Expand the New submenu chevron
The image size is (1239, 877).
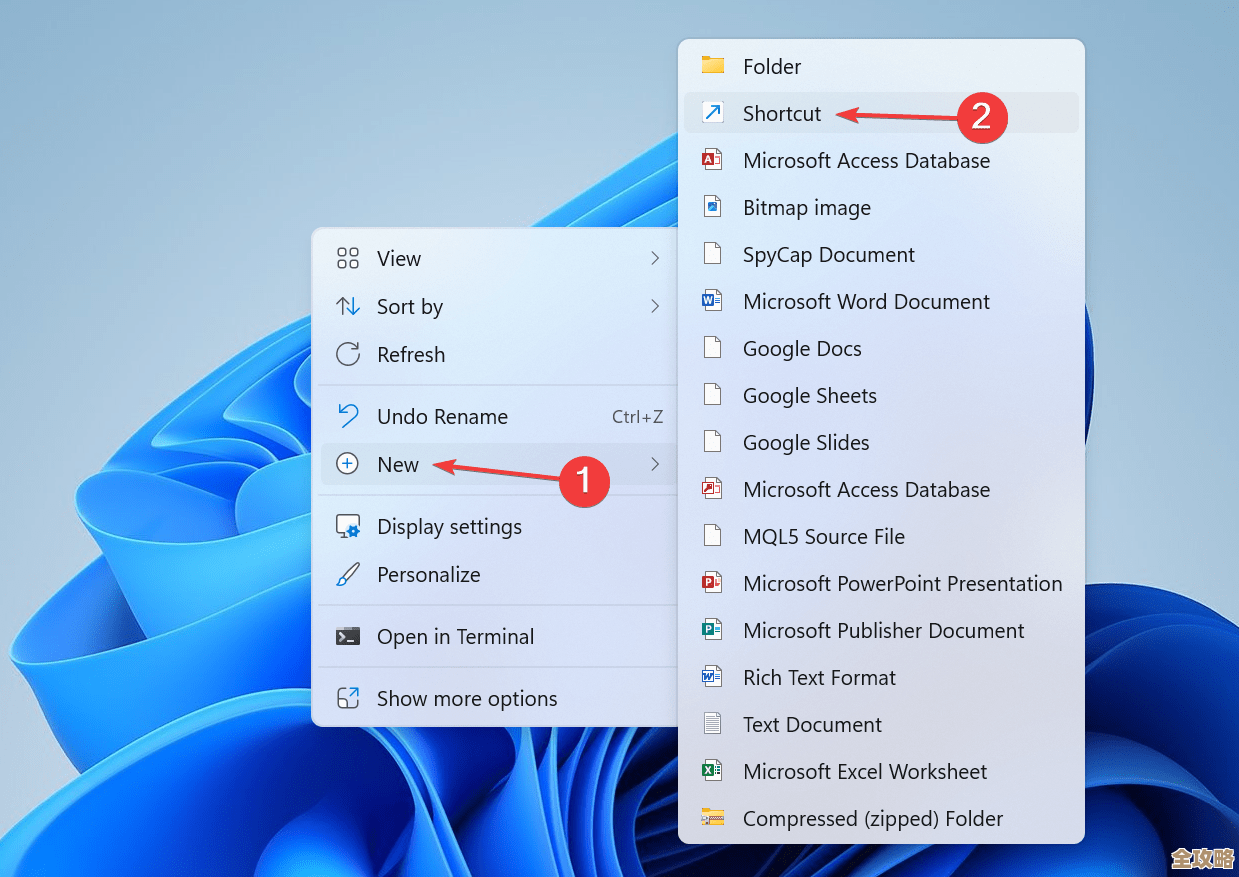click(x=655, y=464)
